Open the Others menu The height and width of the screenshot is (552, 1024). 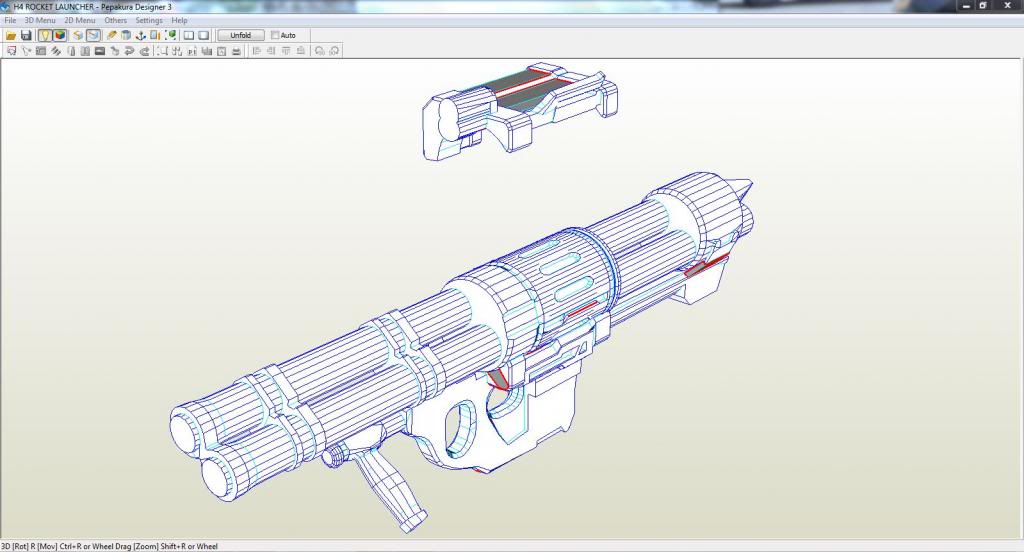coord(116,20)
